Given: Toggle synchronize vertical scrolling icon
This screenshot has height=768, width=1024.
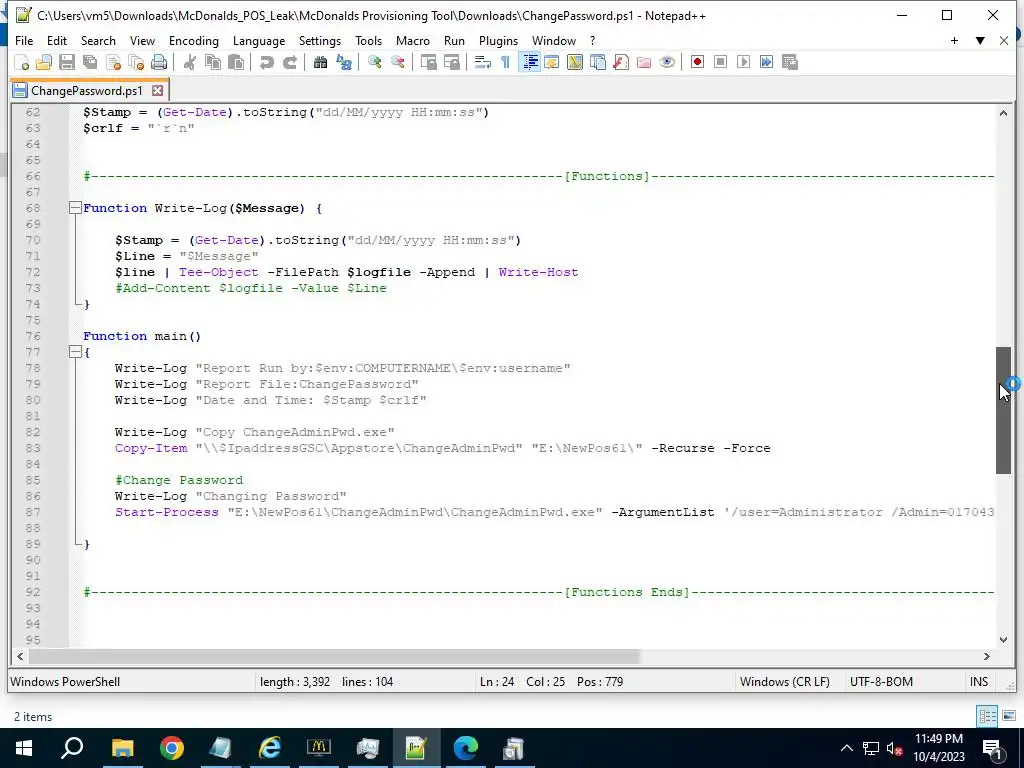Looking at the screenshot, I should click(428, 62).
